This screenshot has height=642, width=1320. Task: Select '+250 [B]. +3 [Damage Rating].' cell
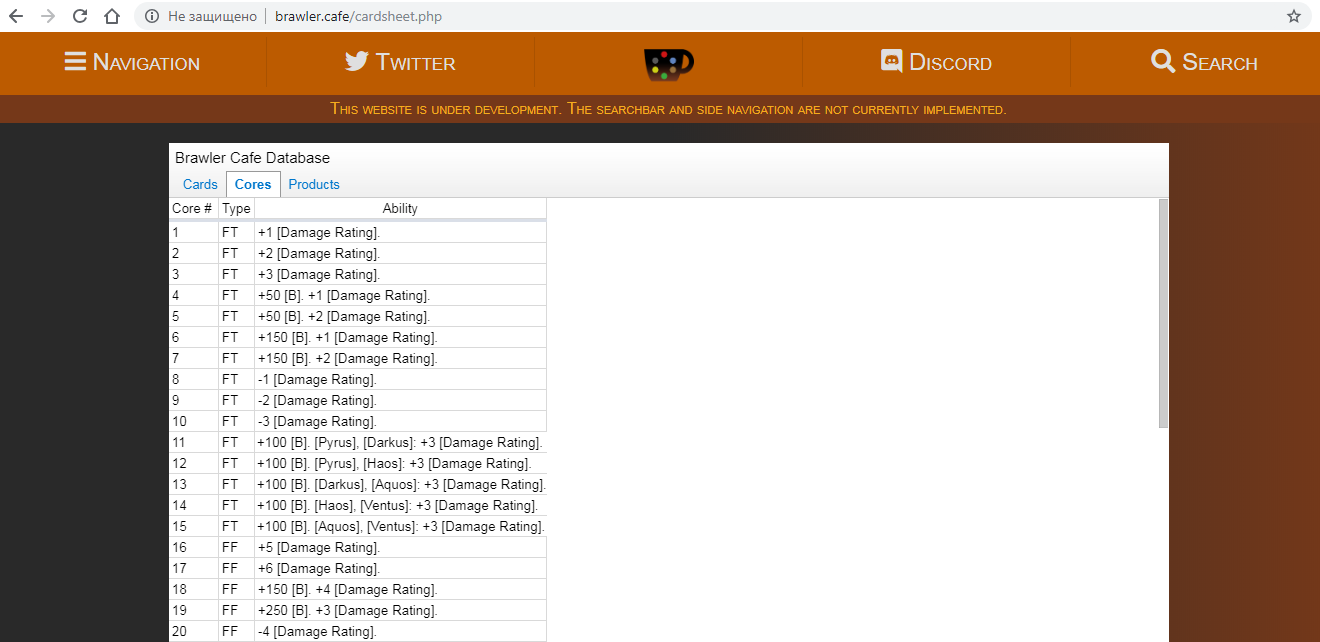click(400, 610)
